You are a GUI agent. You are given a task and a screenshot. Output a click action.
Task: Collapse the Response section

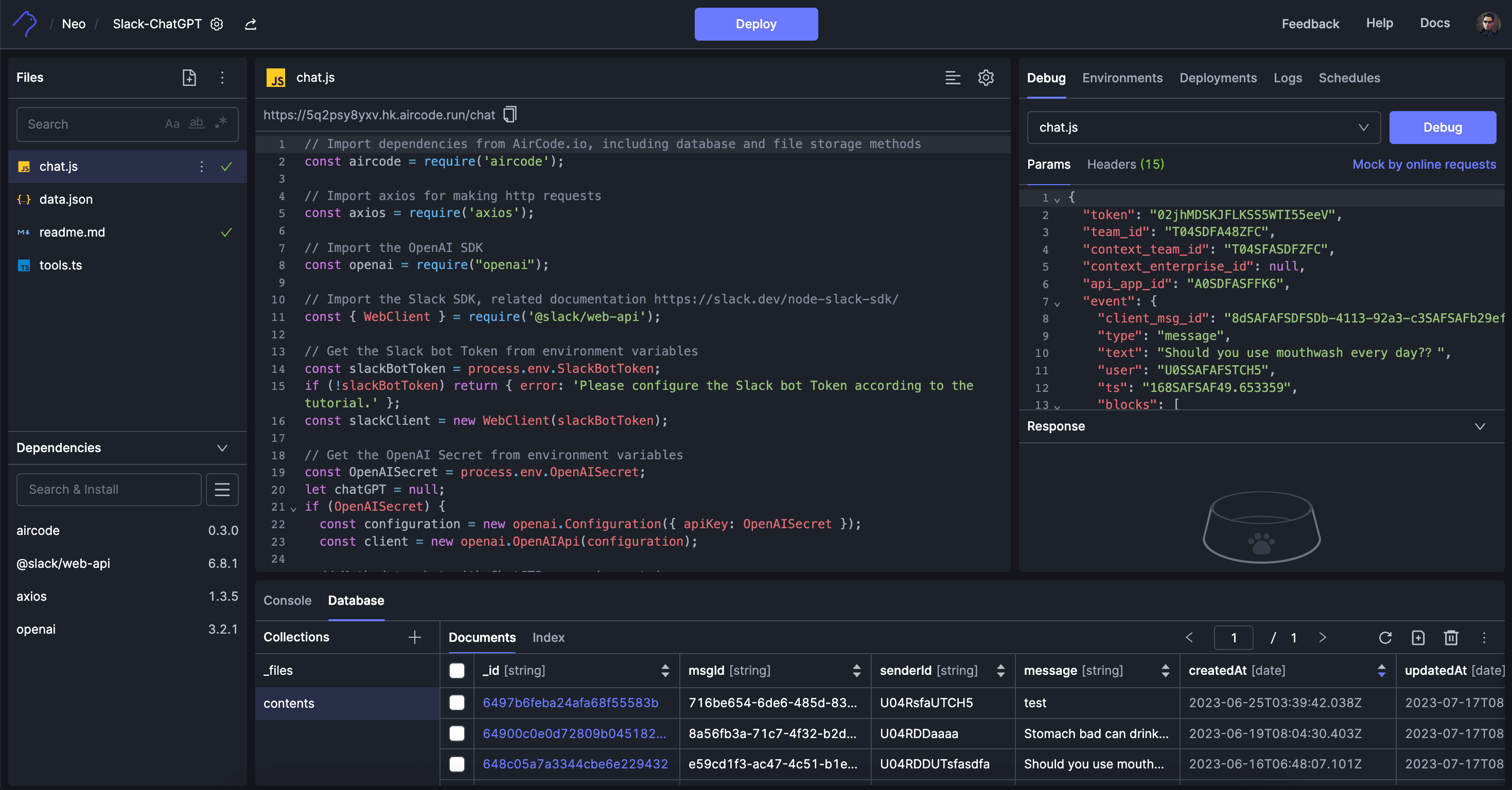point(1480,426)
